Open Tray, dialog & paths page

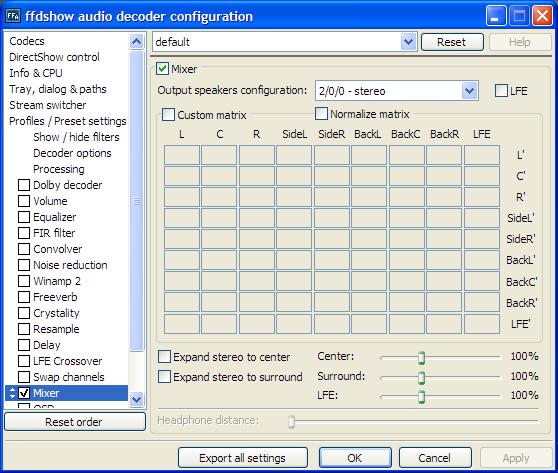click(x=58, y=89)
